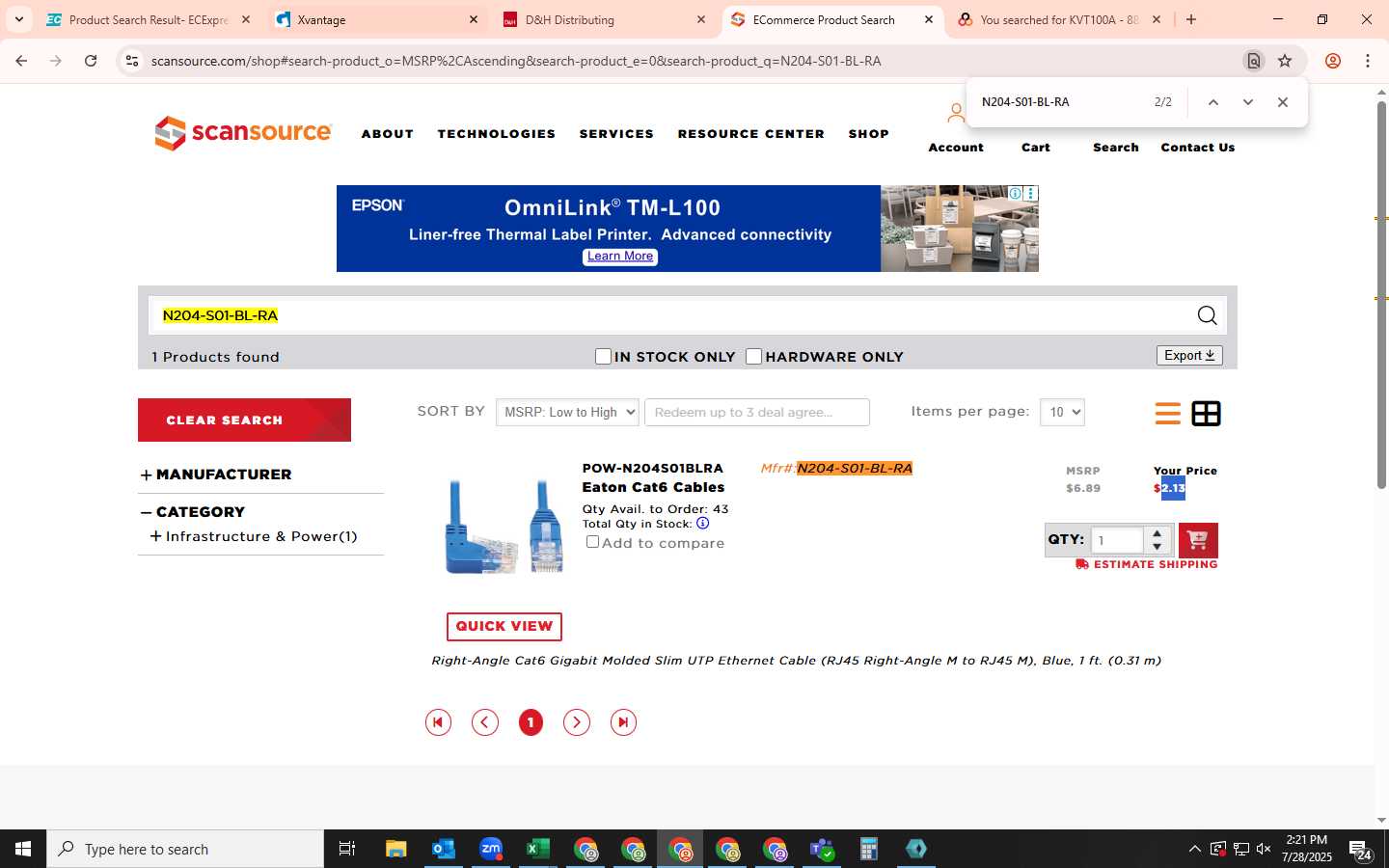Show hidden system tray icons

pos(1194,849)
